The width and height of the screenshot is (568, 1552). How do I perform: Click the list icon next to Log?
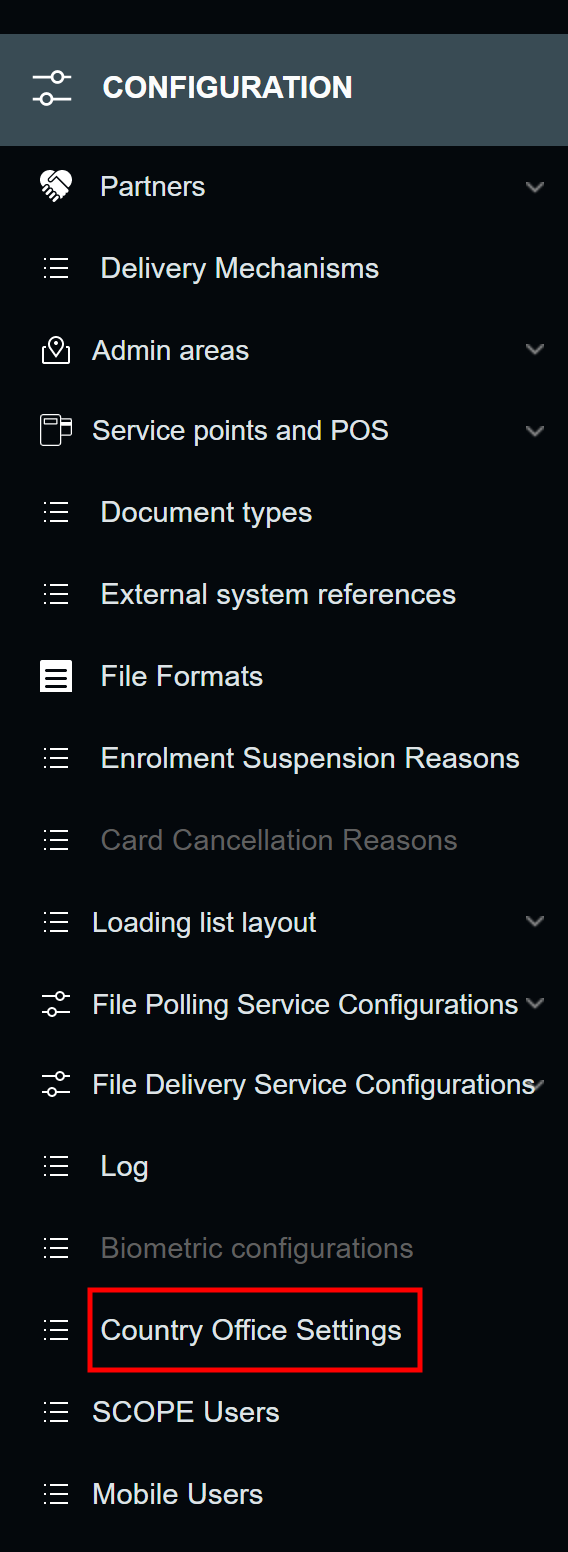(56, 1166)
